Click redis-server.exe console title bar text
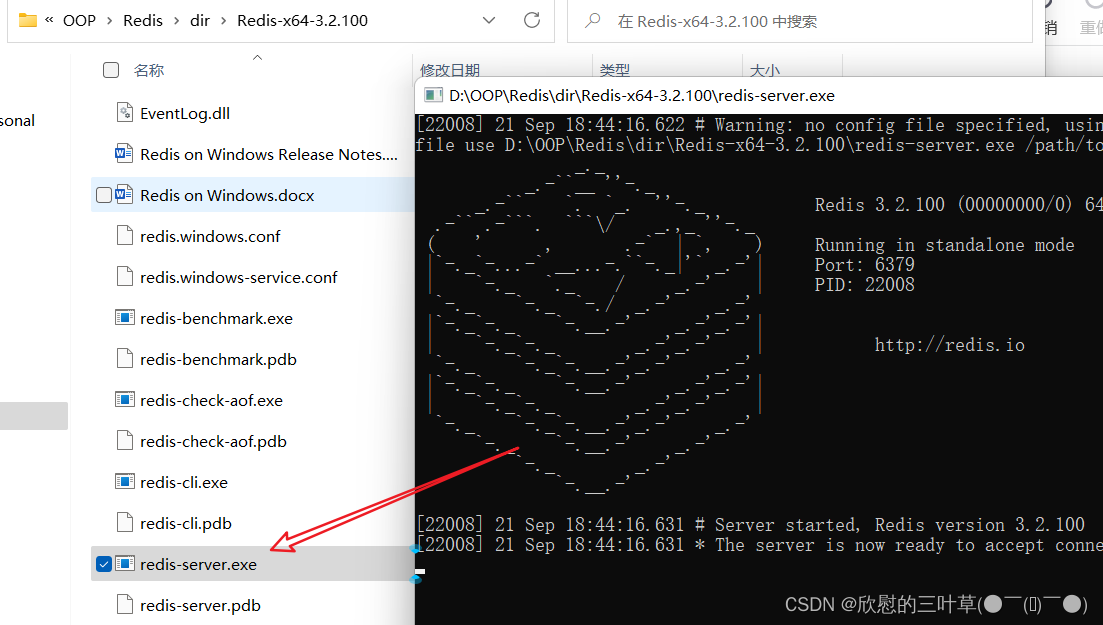 click(x=642, y=96)
